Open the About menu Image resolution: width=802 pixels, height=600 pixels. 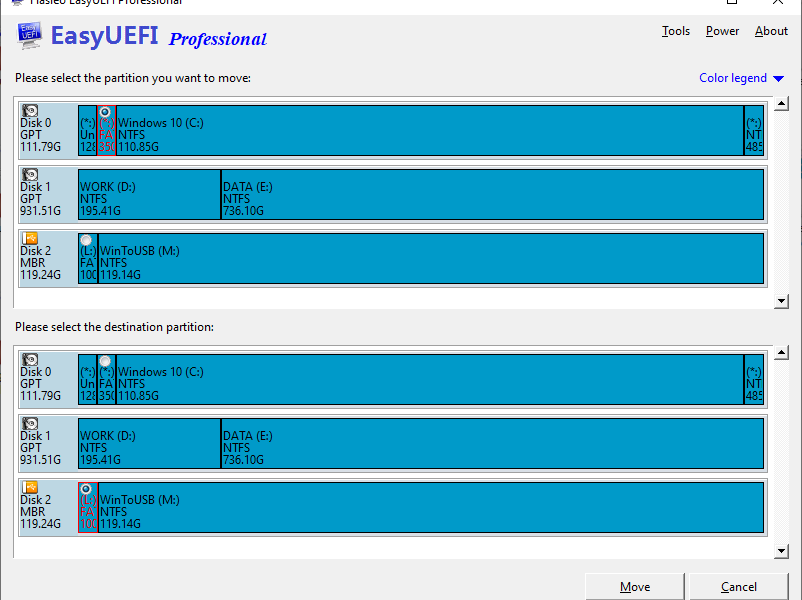(x=771, y=31)
